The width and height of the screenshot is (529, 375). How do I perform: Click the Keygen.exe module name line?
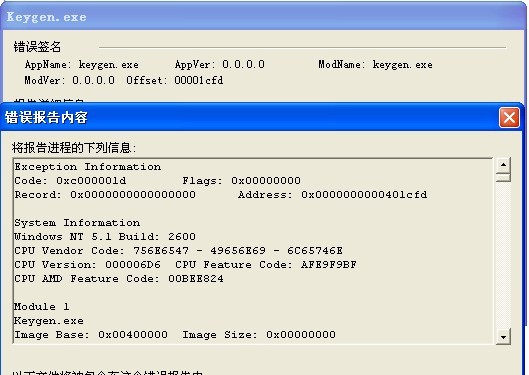(x=49, y=321)
